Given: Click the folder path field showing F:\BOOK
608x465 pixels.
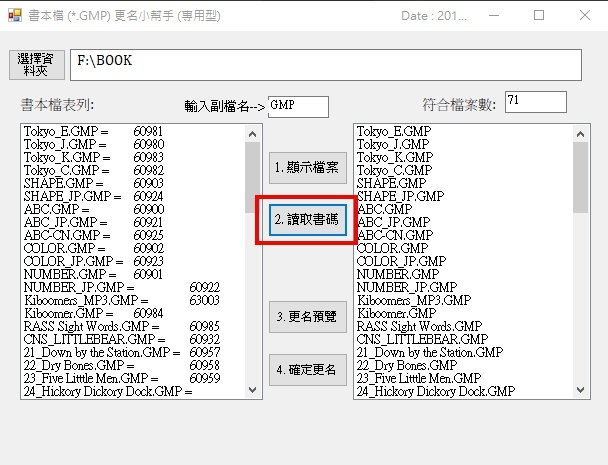Looking at the screenshot, I should coord(326,65).
